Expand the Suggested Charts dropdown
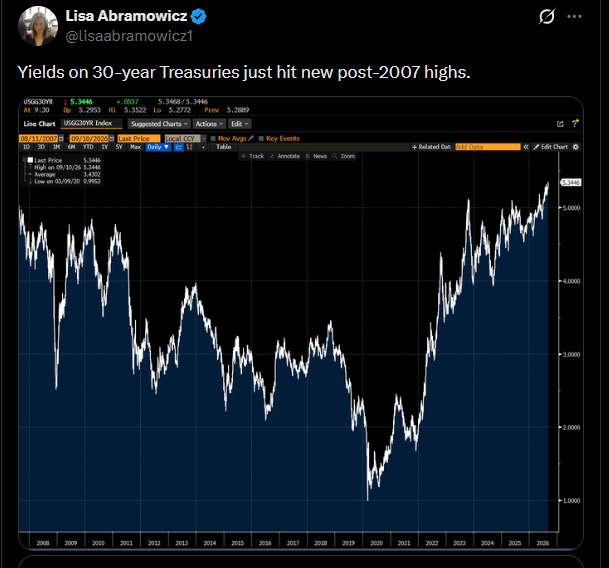Image resolution: width=609 pixels, height=568 pixels. pyautogui.click(x=159, y=124)
